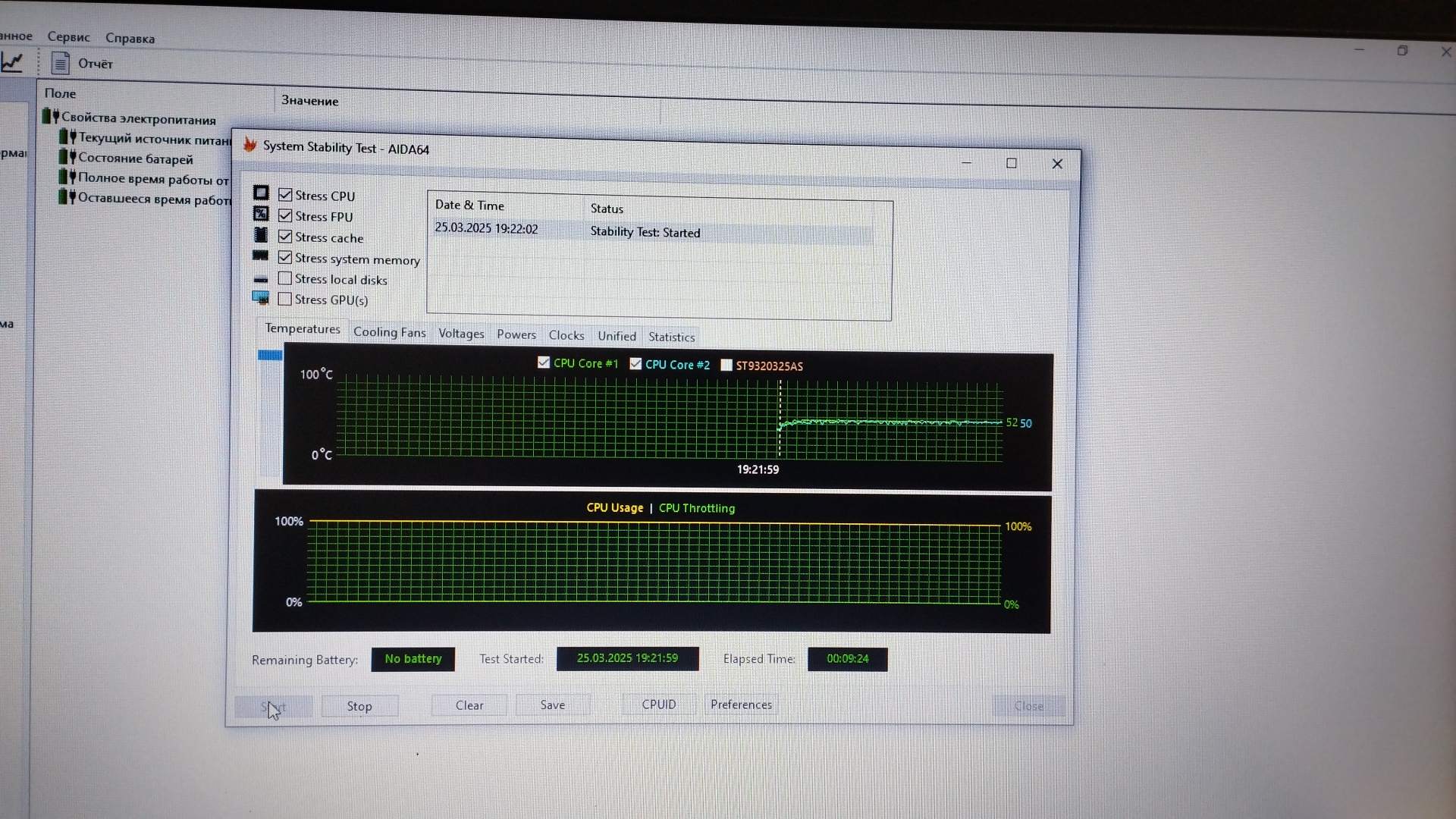Toggle the ST9320325AS graph legend checkbox
1456x819 pixels.
726,365
